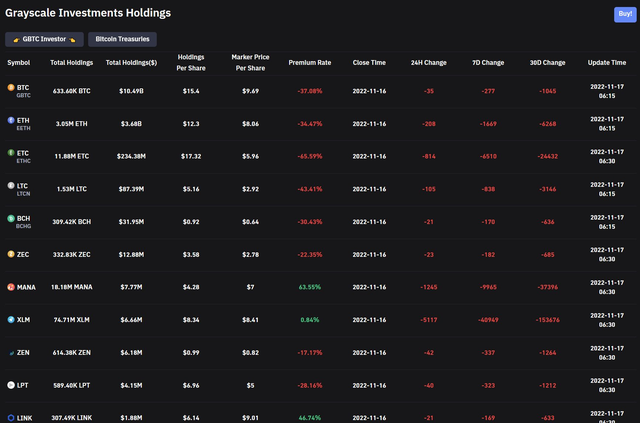Sort table by 30D Change header
The image size is (640, 423).
547,62
